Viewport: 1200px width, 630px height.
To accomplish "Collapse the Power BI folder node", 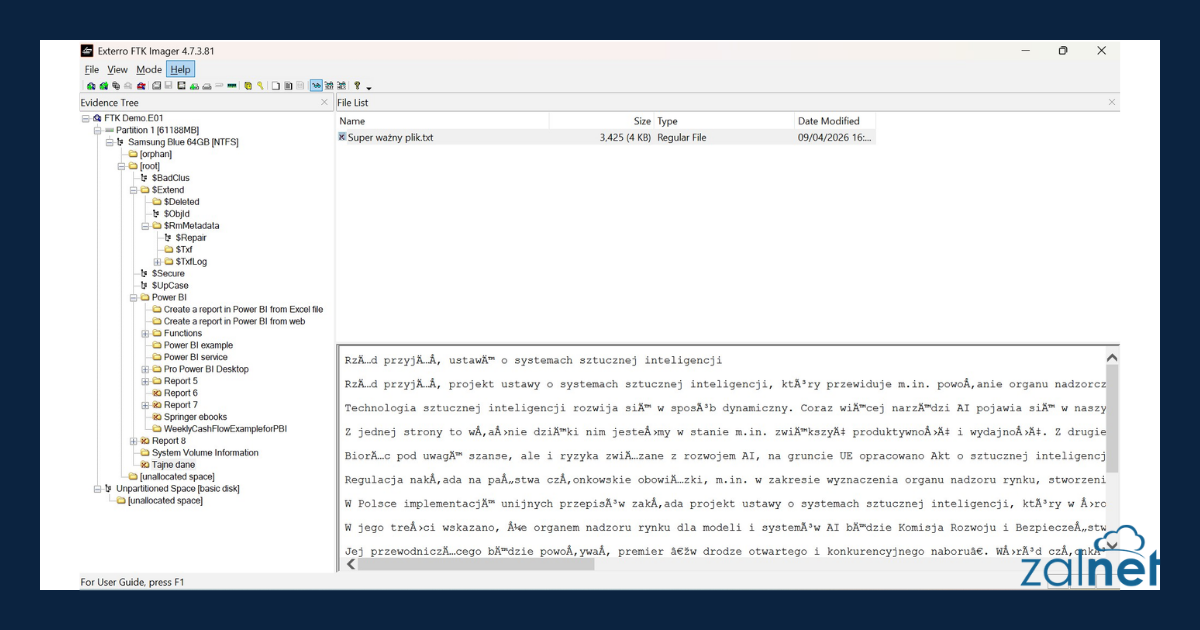I will point(133,298).
